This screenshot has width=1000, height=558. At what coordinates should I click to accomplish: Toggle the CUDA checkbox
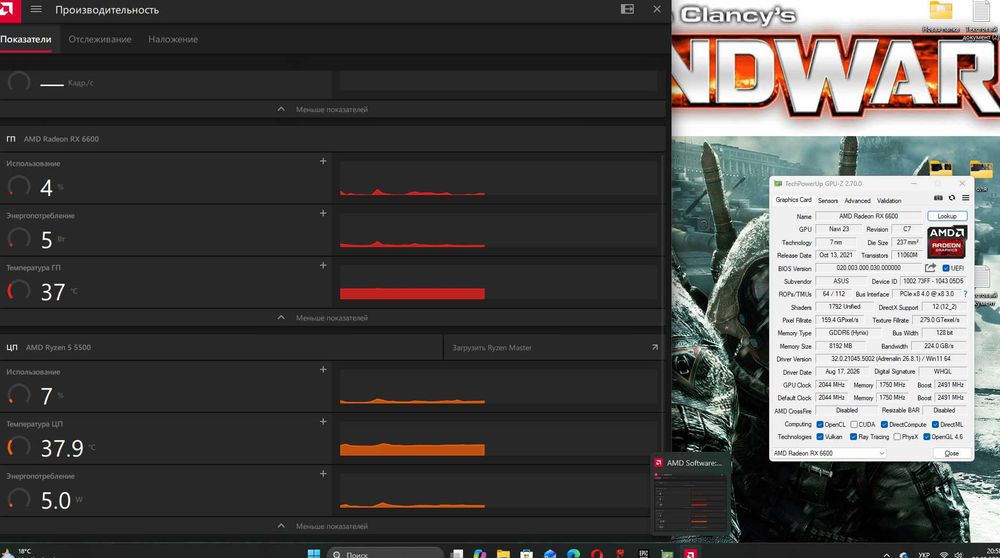pos(854,424)
